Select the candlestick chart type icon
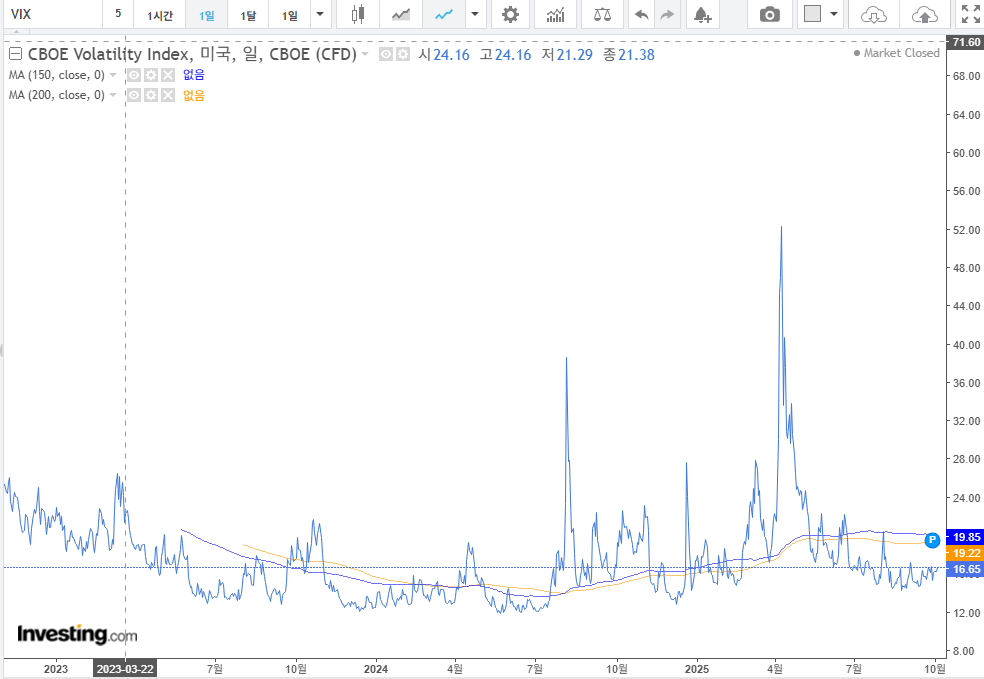This screenshot has width=984, height=679. 358,14
